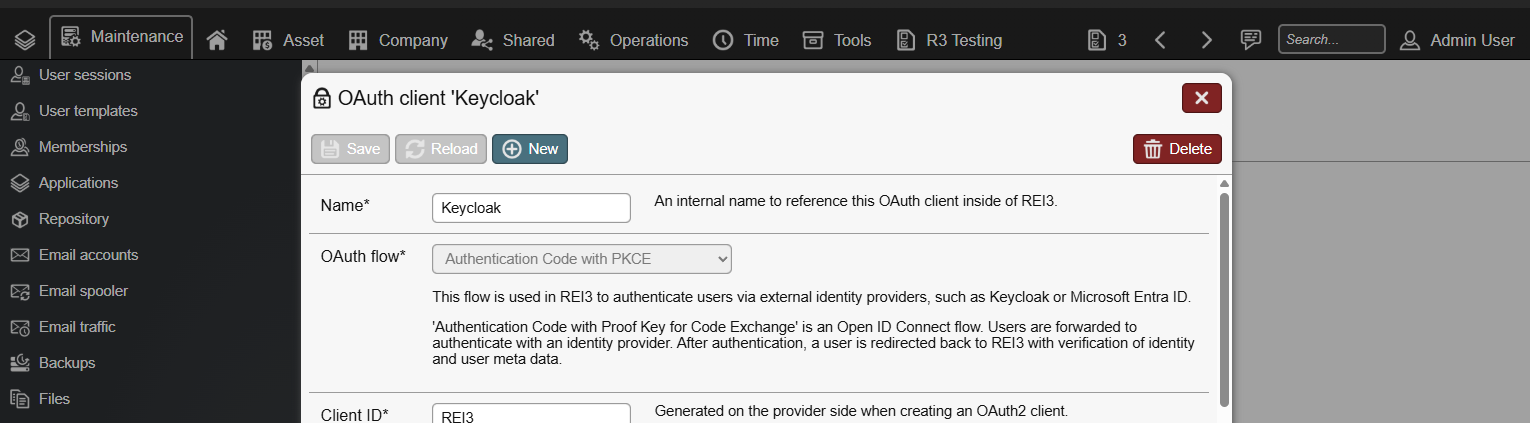Click the Backups sidebar icon
Image resolution: width=1530 pixels, height=423 pixels.
pyautogui.click(x=20, y=363)
